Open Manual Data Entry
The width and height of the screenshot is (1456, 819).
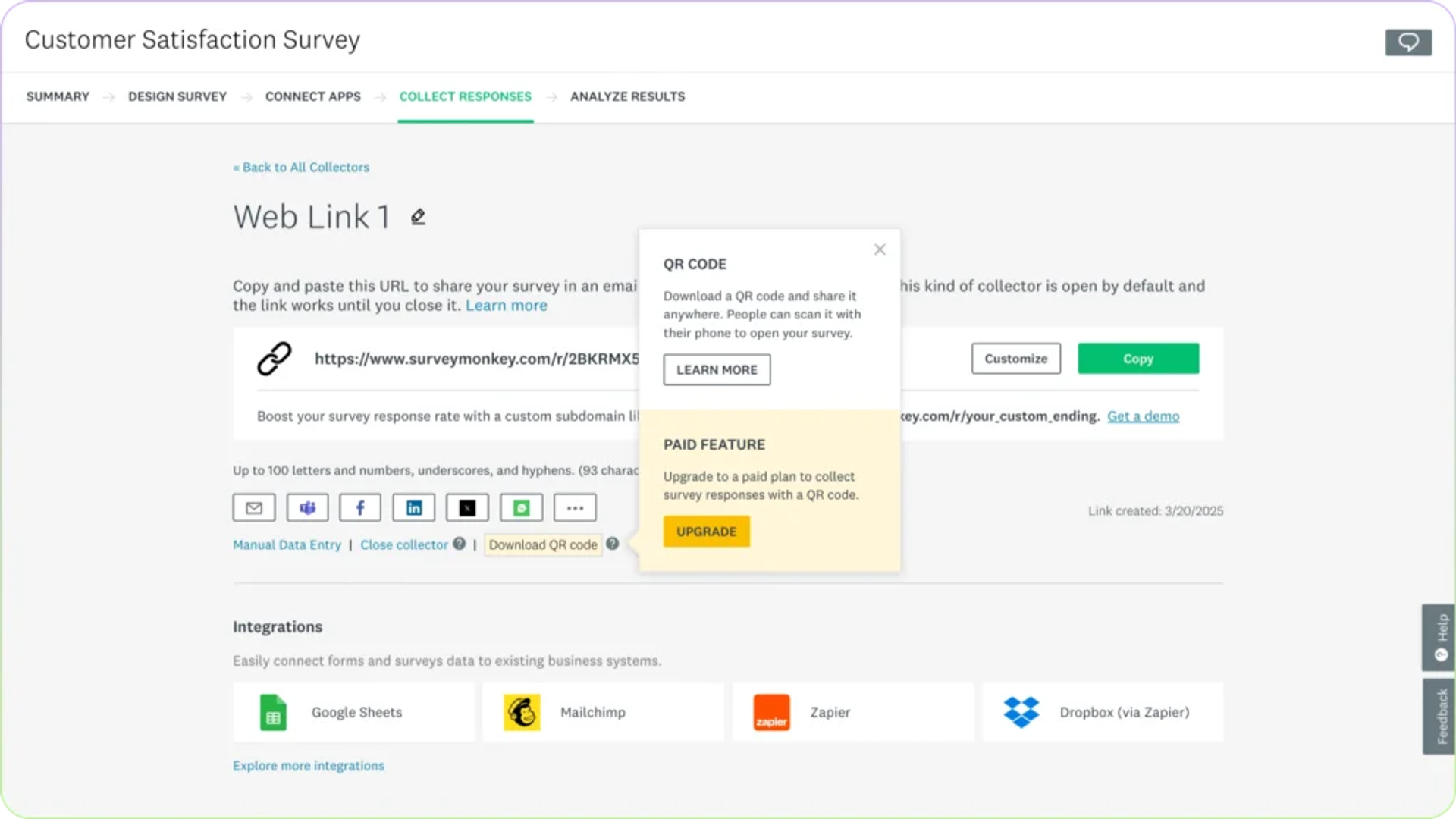(x=287, y=544)
